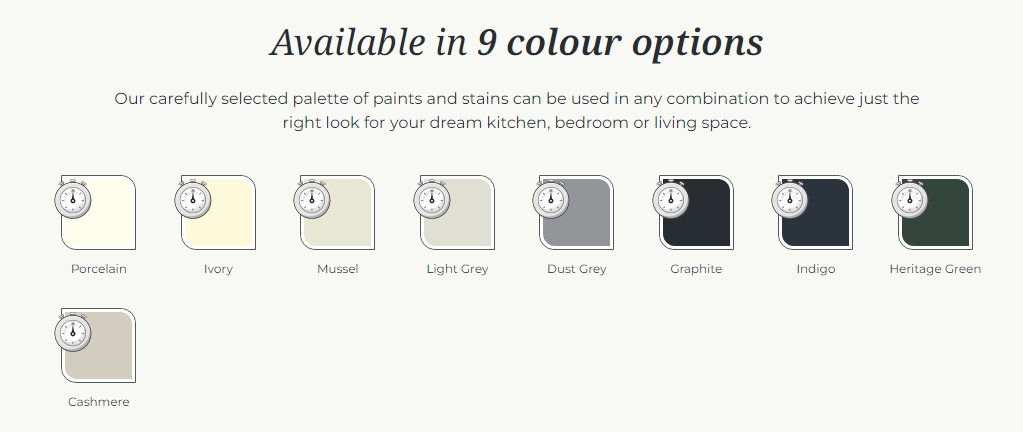1023x432 pixels.
Task: Click the stopwatch icon on Porcelain swatch
Action: pos(72,199)
